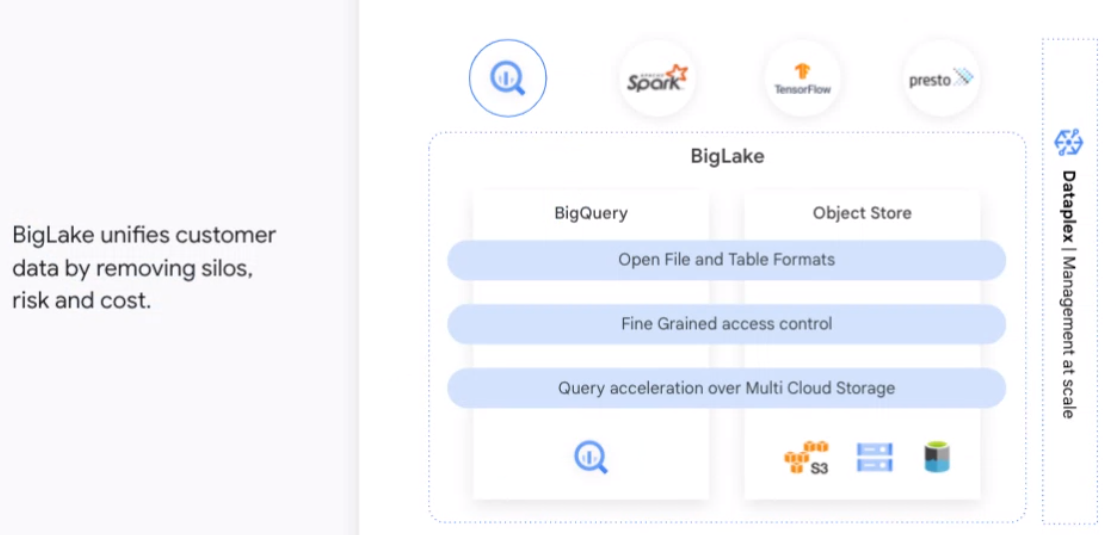Click the 'risk and cost.' text line
The width and height of the screenshot is (1118, 535).
point(82,300)
